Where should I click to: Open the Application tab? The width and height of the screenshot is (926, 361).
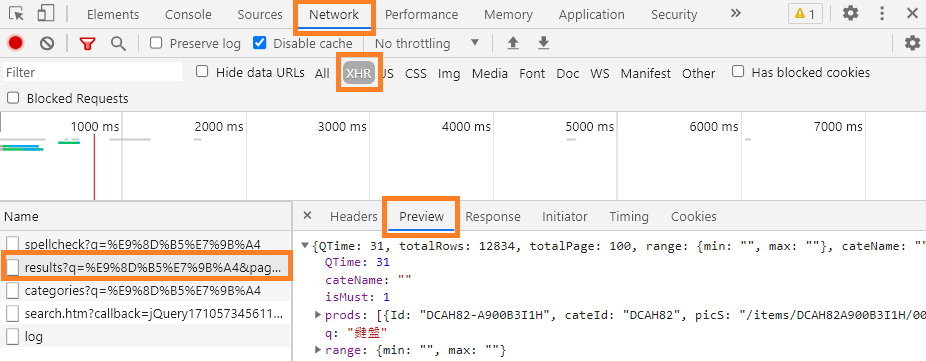click(x=591, y=14)
